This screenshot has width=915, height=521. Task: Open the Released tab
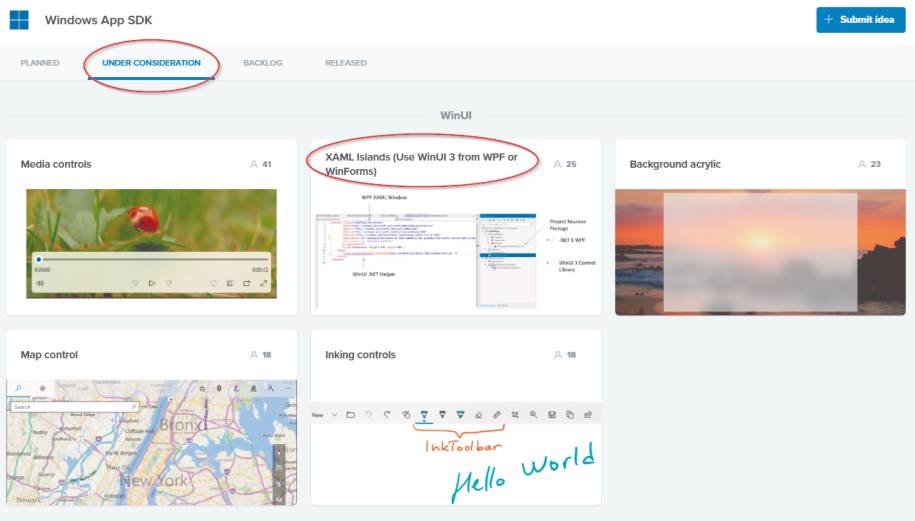pos(345,62)
